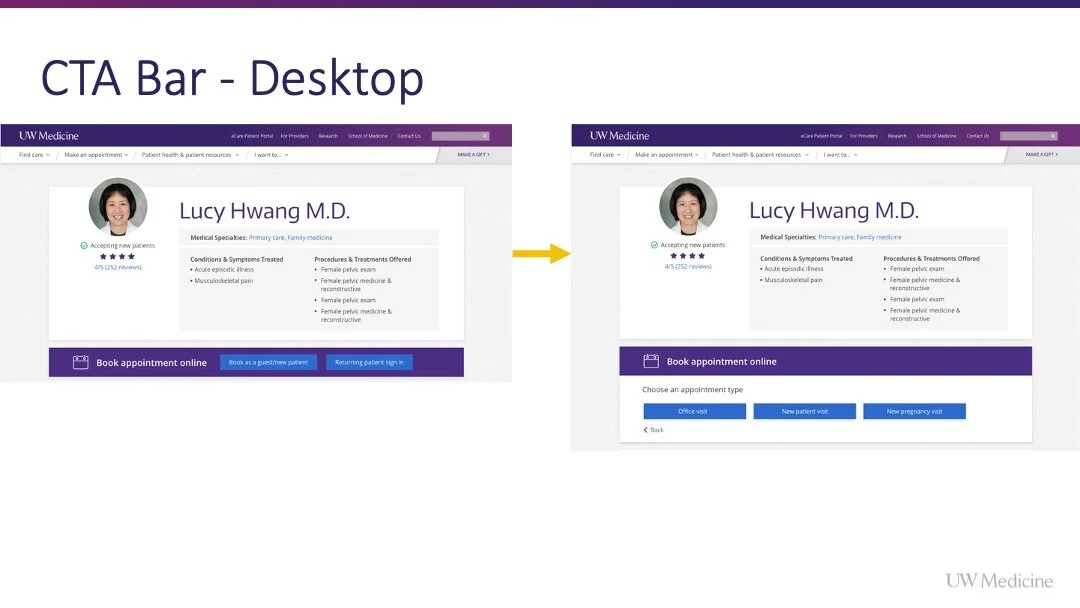1080x608 pixels.
Task: Expand Make an appointment menu in right mockup
Action: (667, 155)
